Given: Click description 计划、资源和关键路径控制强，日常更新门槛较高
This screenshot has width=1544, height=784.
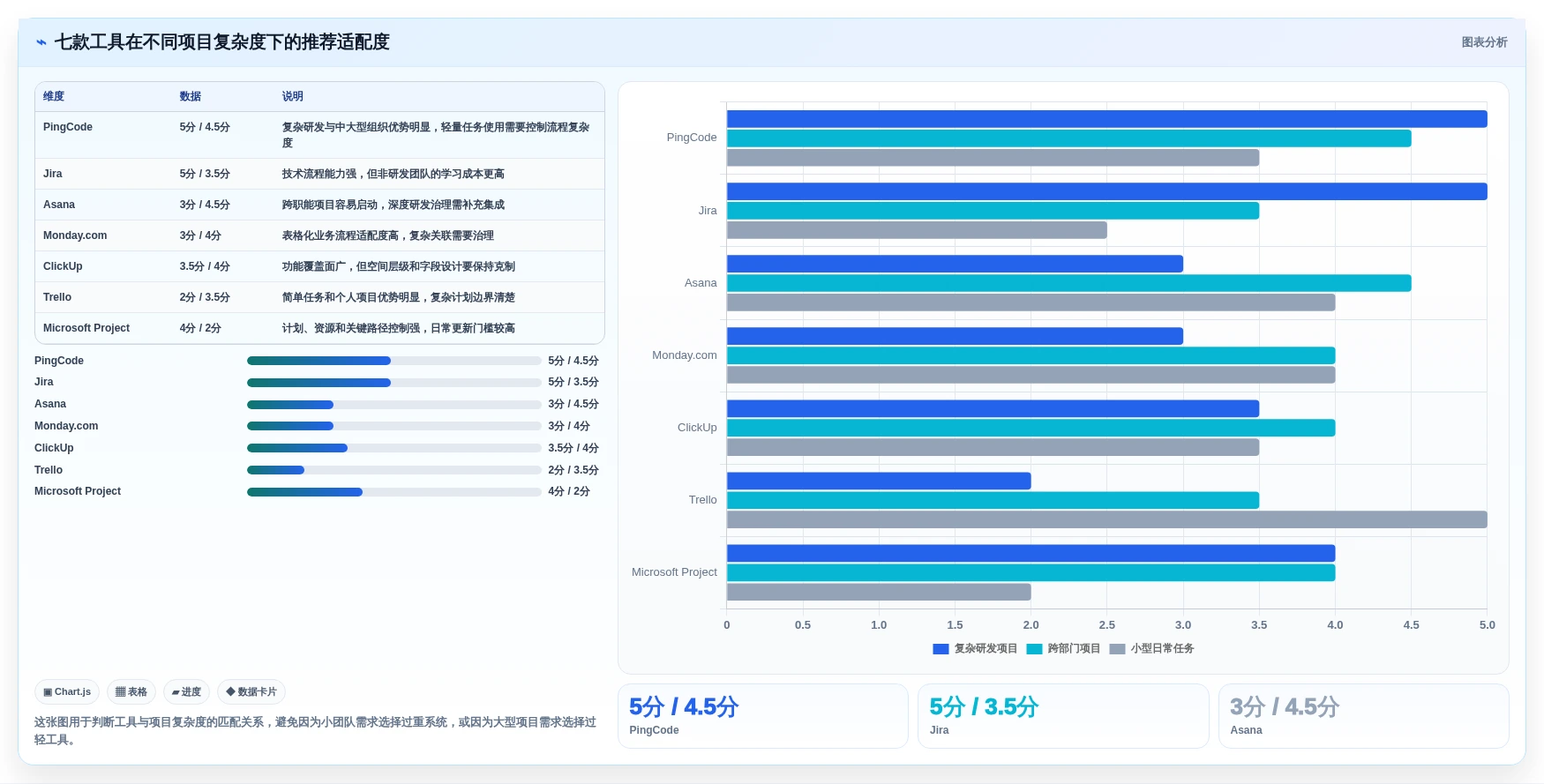Looking at the screenshot, I should [x=399, y=328].
